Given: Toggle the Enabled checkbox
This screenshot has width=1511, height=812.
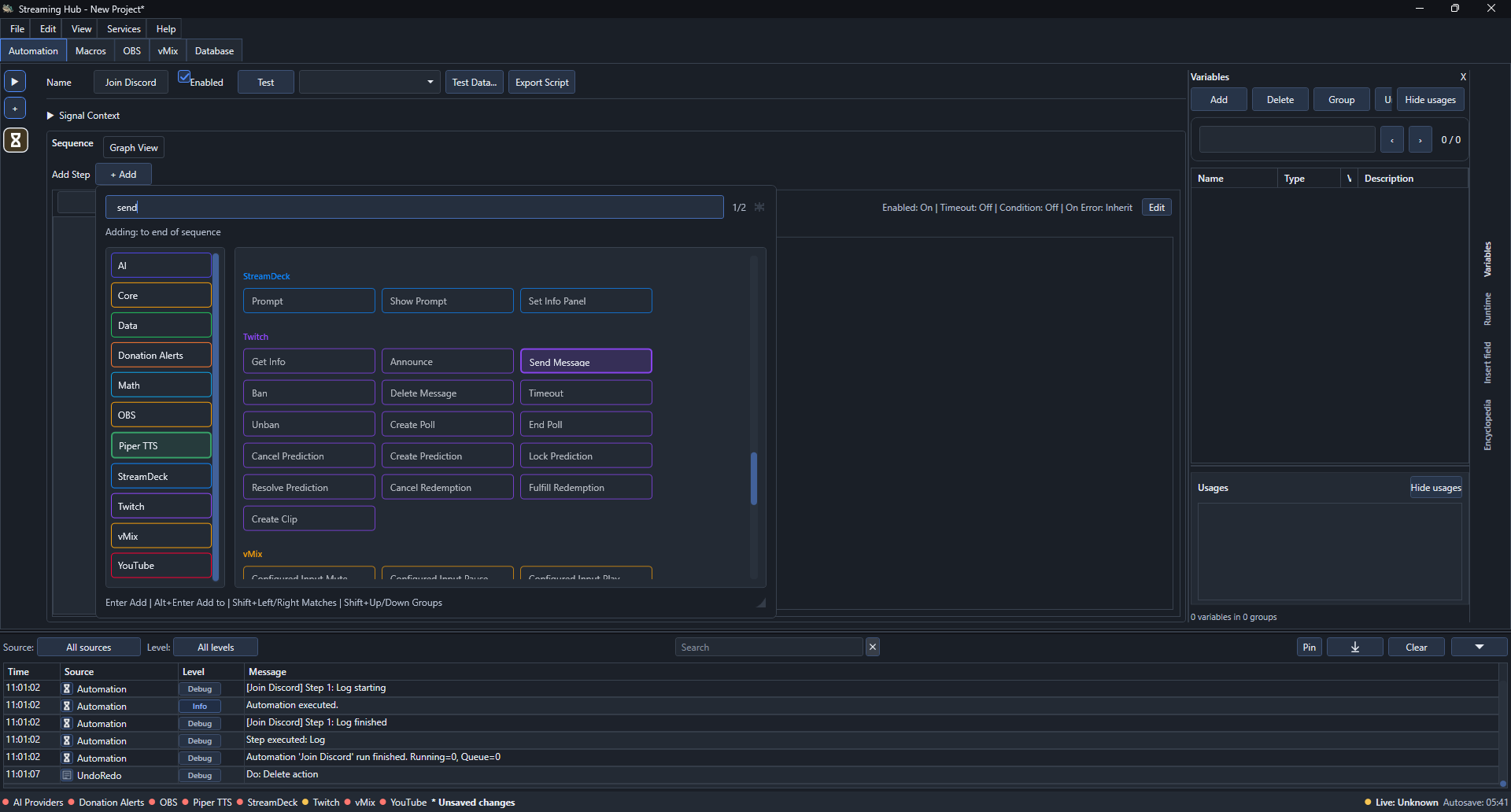Looking at the screenshot, I should tap(184, 77).
